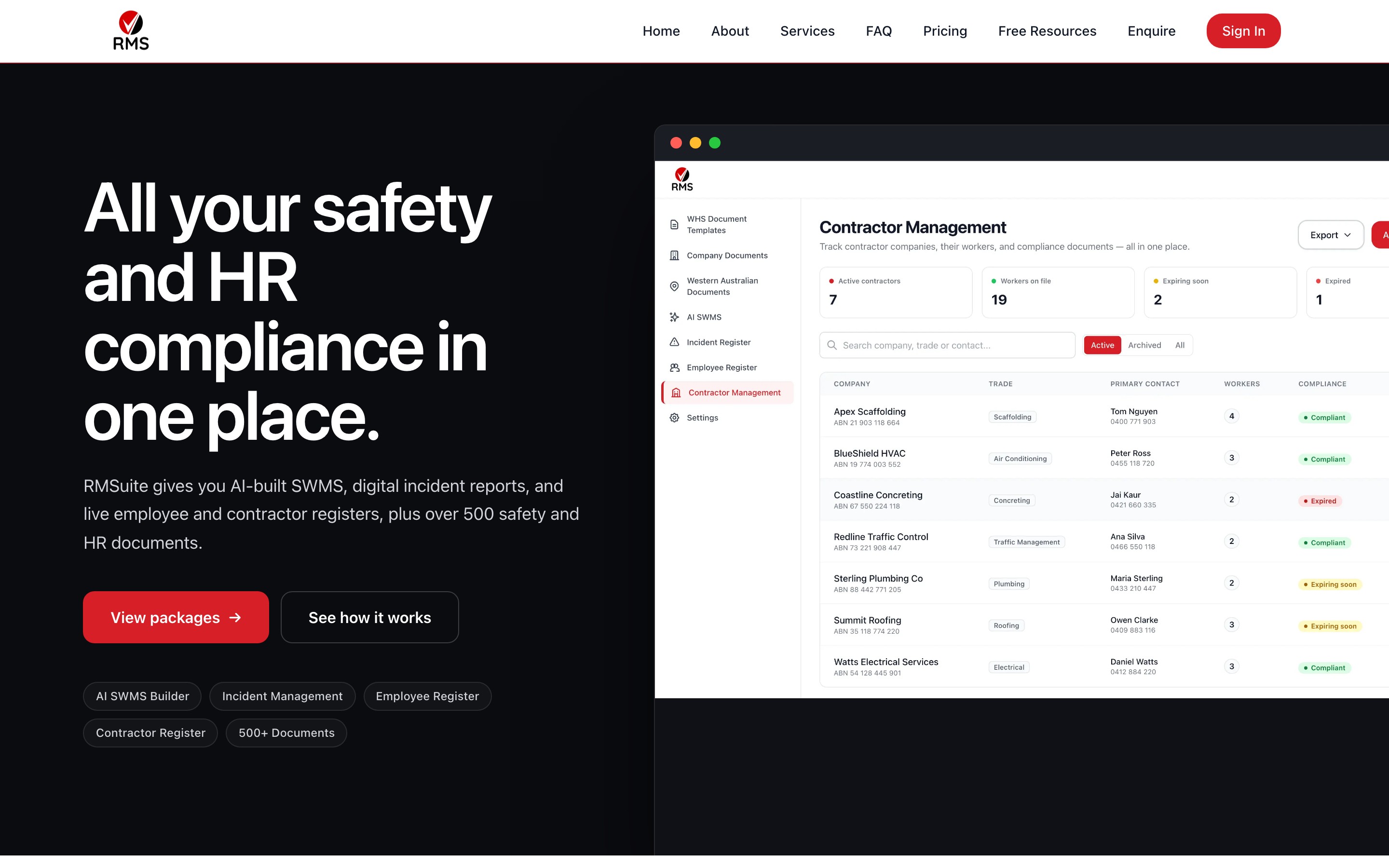The height and width of the screenshot is (868, 1389).
Task: Open Free Resources in the navigation
Action: pos(1047,31)
